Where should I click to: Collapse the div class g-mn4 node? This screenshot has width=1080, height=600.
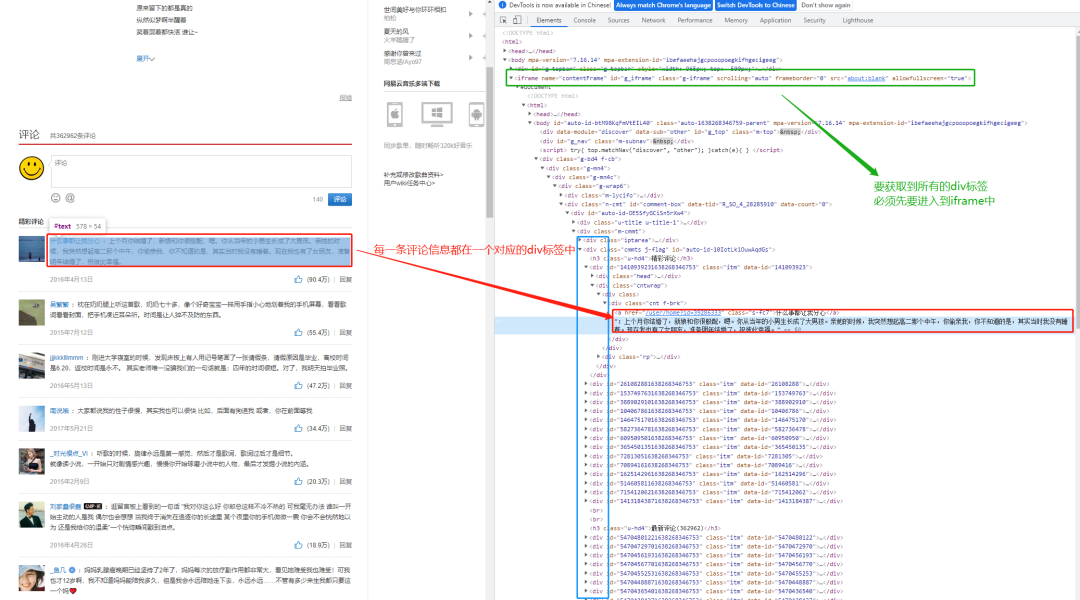[x=542, y=167]
